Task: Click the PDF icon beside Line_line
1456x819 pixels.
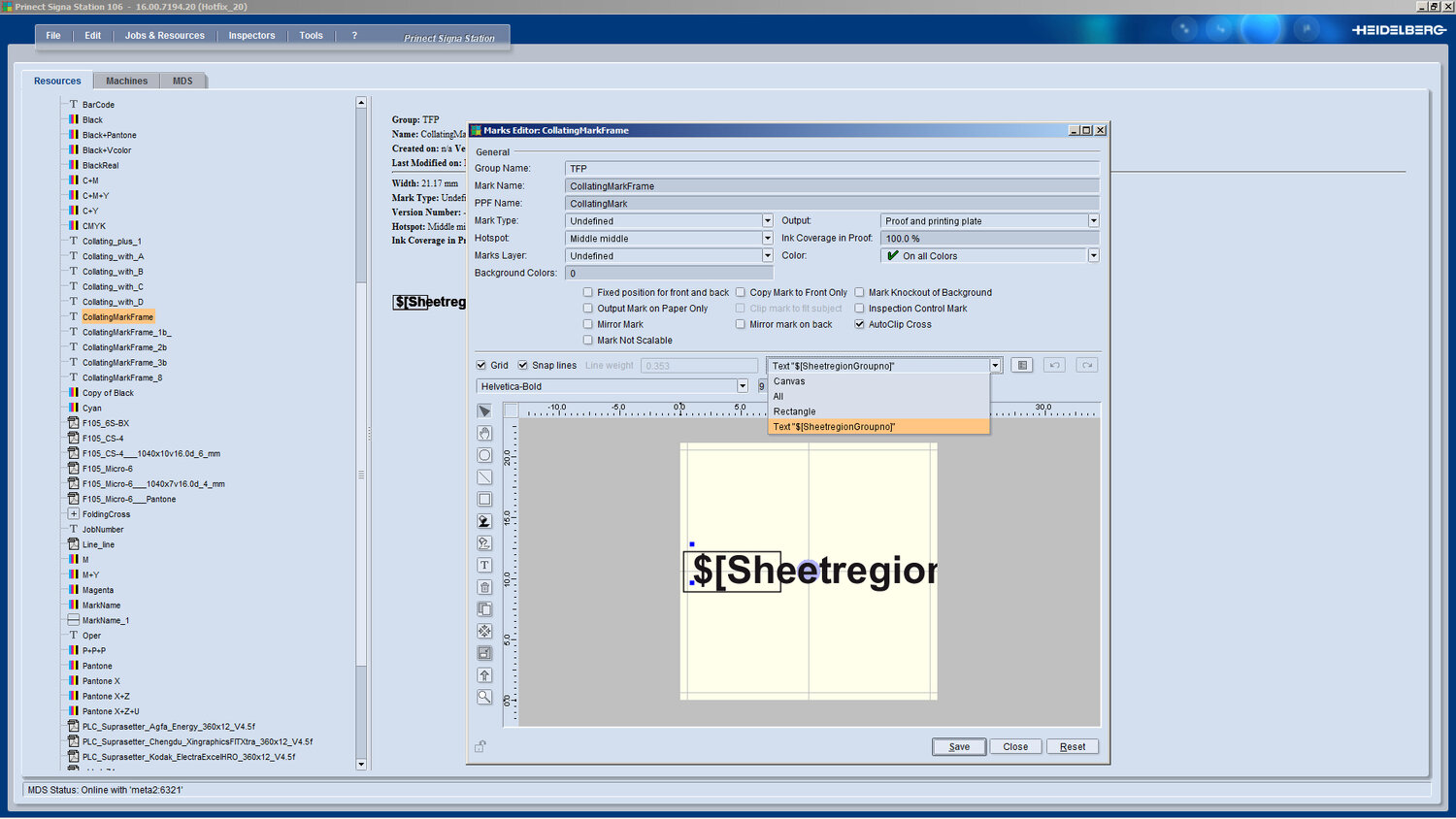Action: tap(73, 543)
